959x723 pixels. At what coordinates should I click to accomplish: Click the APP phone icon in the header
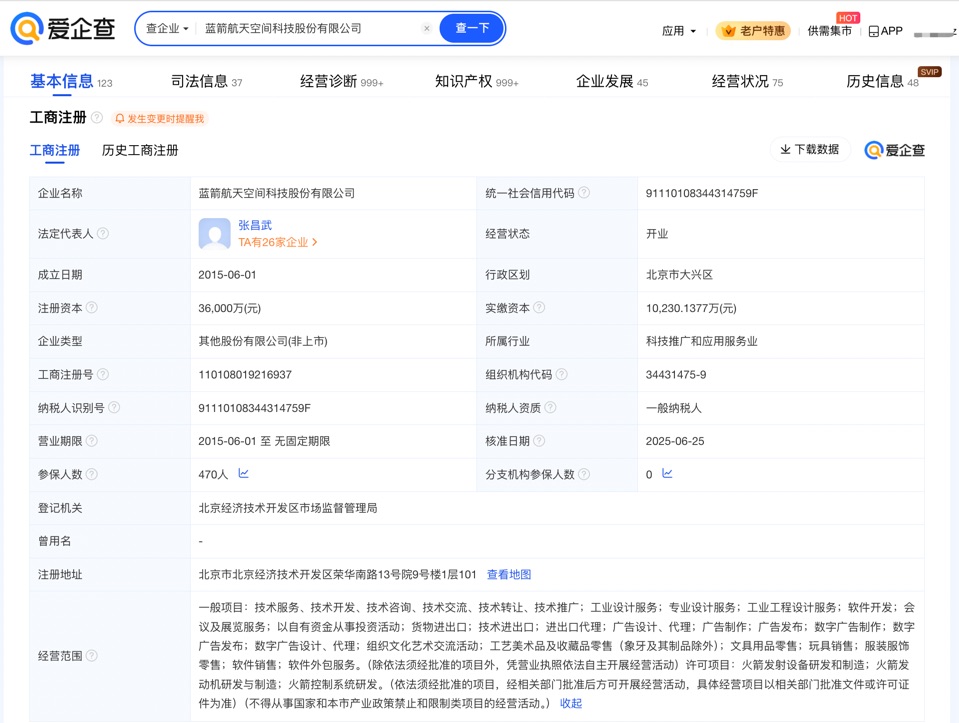click(x=873, y=31)
